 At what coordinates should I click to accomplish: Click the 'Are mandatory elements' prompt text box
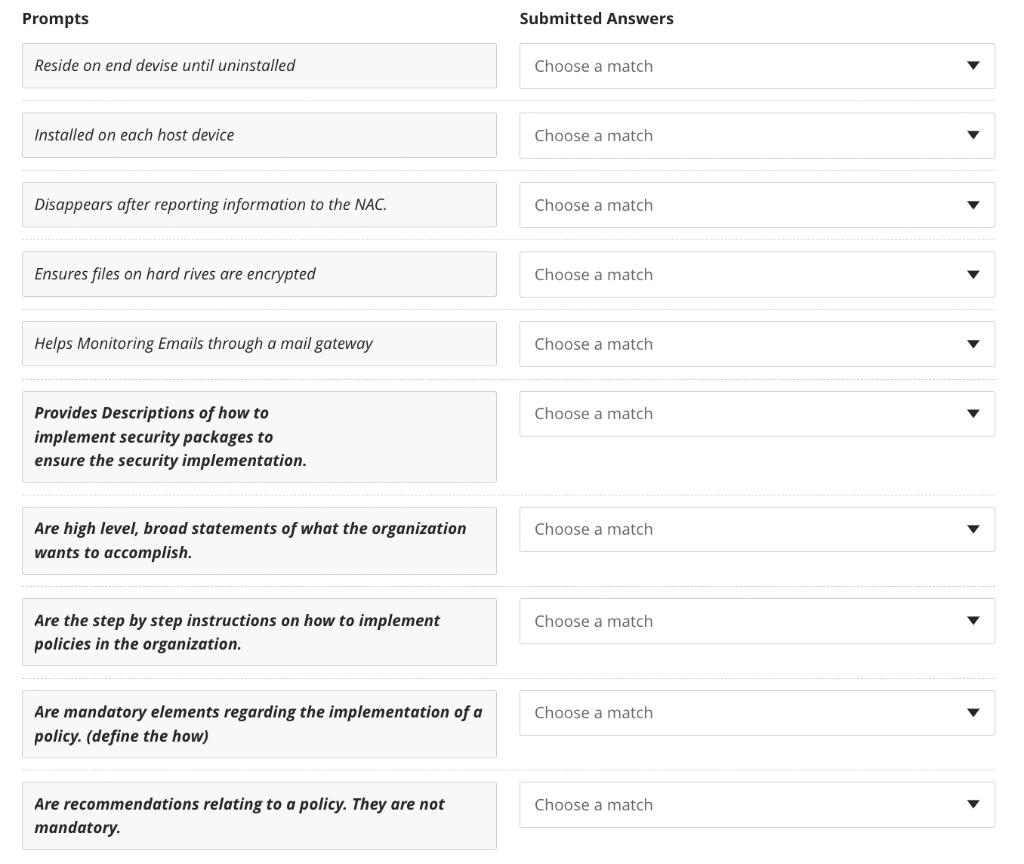click(x=259, y=724)
